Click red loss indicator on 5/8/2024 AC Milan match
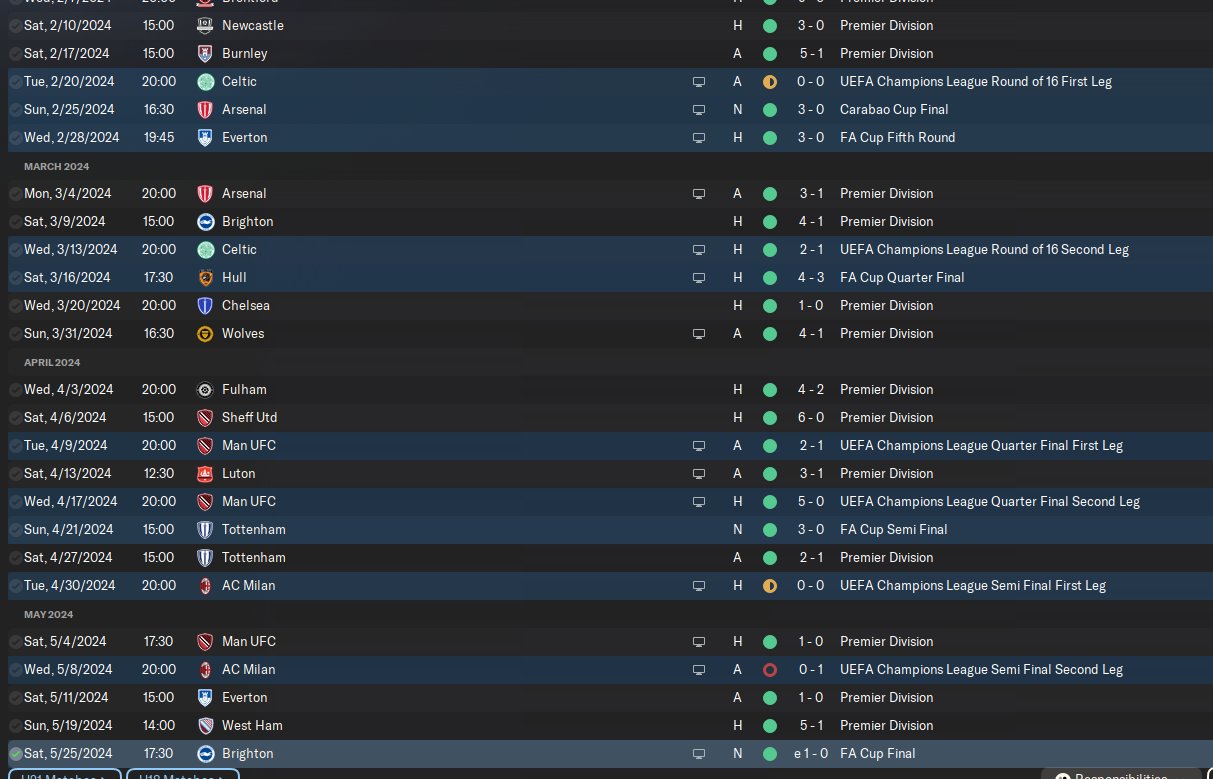The width and height of the screenshot is (1213, 779). [x=769, y=669]
